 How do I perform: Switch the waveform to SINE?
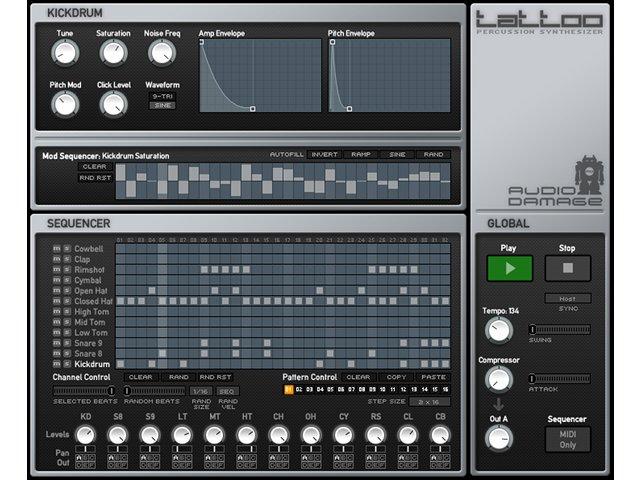tap(162, 105)
